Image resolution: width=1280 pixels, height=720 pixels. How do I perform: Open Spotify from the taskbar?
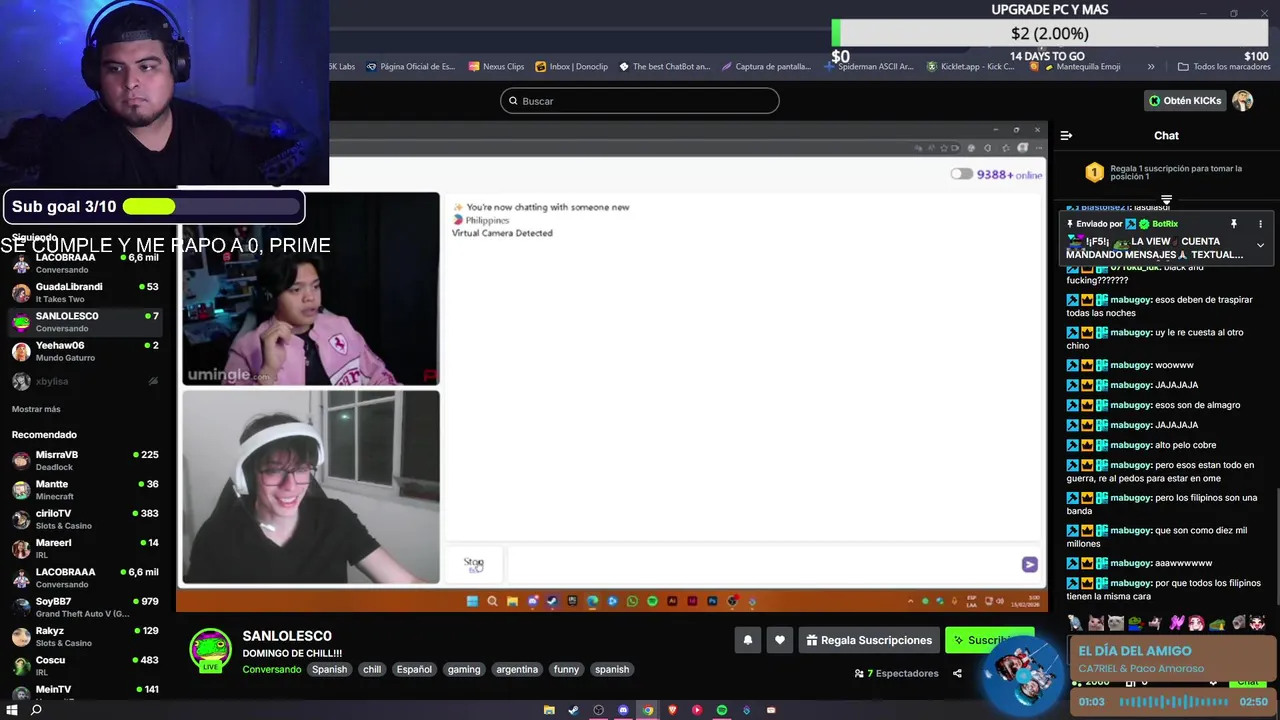[721, 710]
